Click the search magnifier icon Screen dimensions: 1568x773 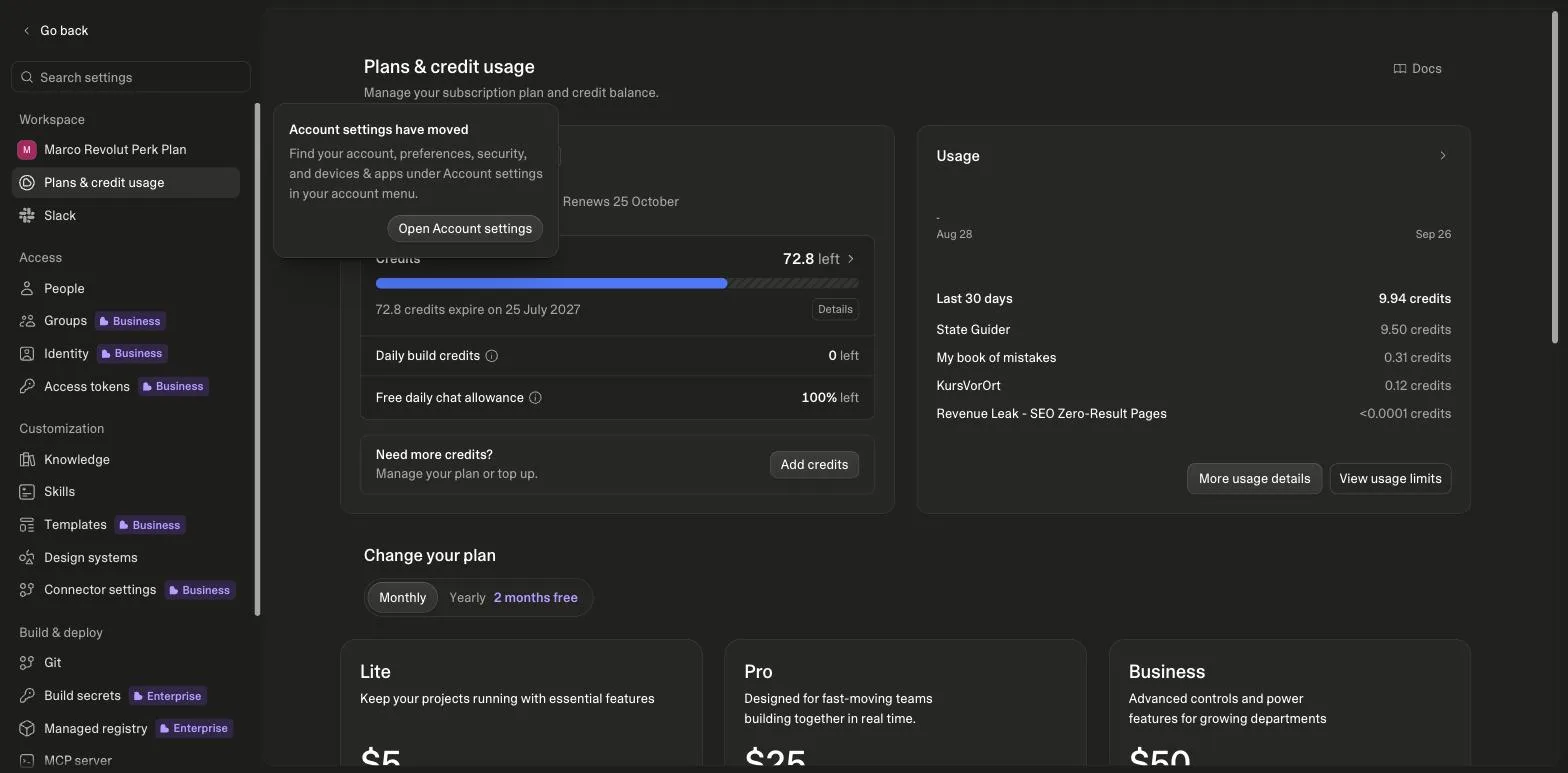pos(27,77)
